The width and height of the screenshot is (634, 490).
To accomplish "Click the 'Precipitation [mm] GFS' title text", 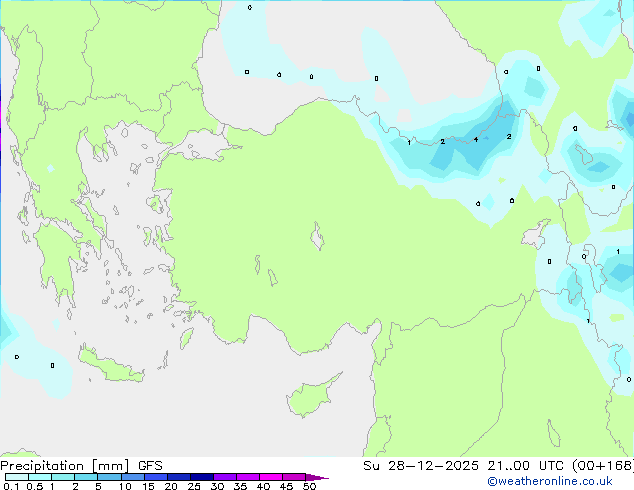I will pyautogui.click(x=81, y=466).
